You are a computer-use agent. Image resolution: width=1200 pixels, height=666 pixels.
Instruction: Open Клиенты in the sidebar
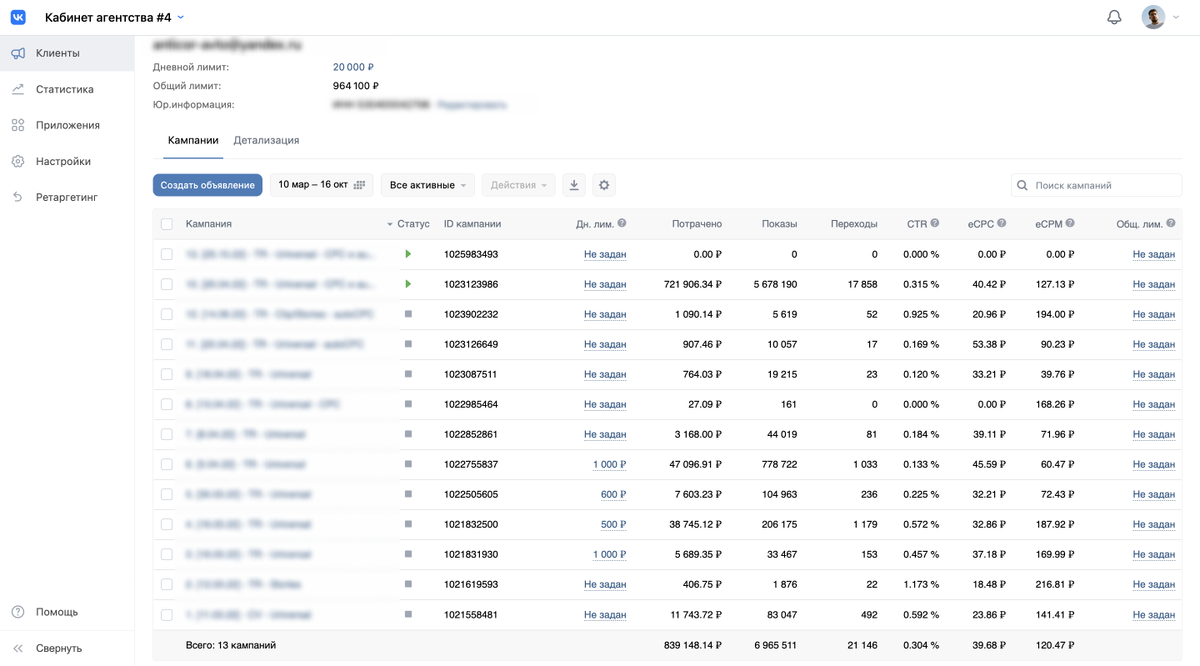(67, 53)
